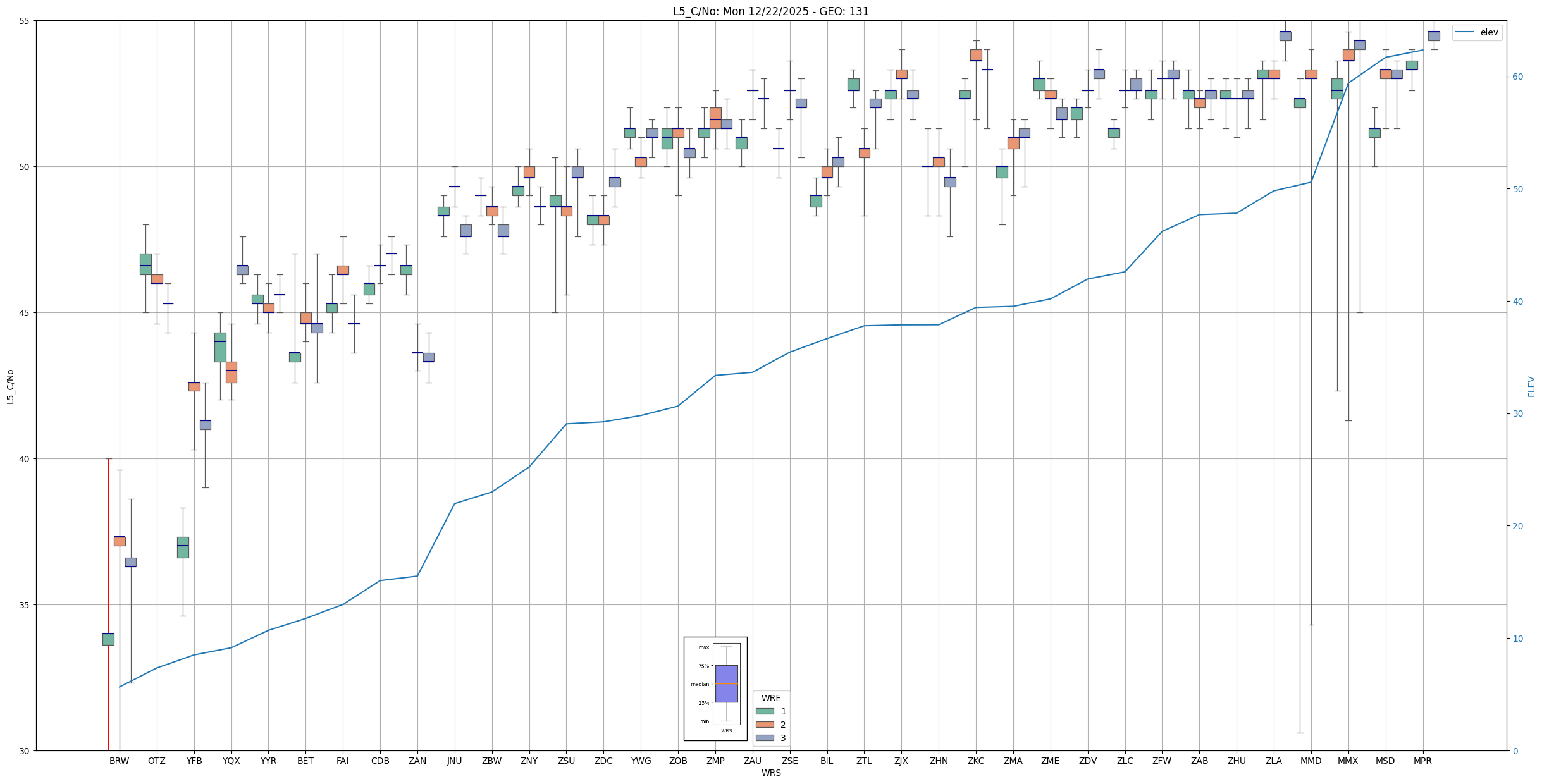Click the JNU station tick label

(x=454, y=761)
